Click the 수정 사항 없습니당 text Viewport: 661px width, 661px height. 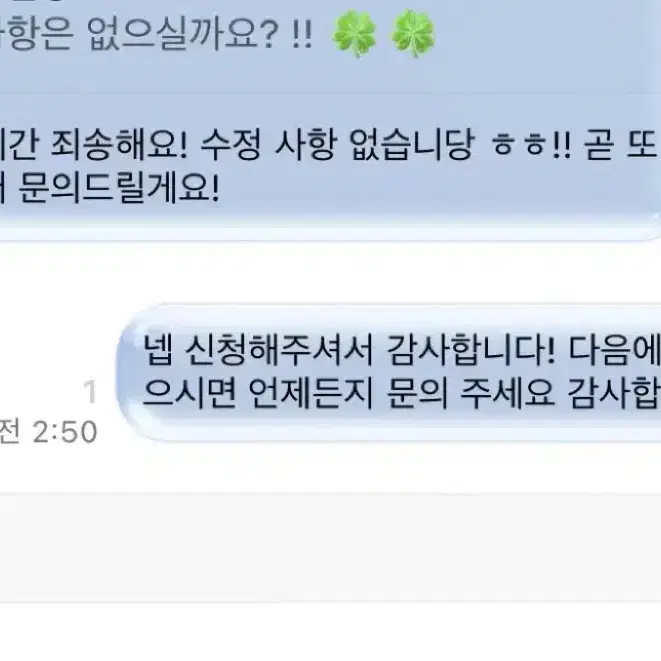(x=337, y=145)
